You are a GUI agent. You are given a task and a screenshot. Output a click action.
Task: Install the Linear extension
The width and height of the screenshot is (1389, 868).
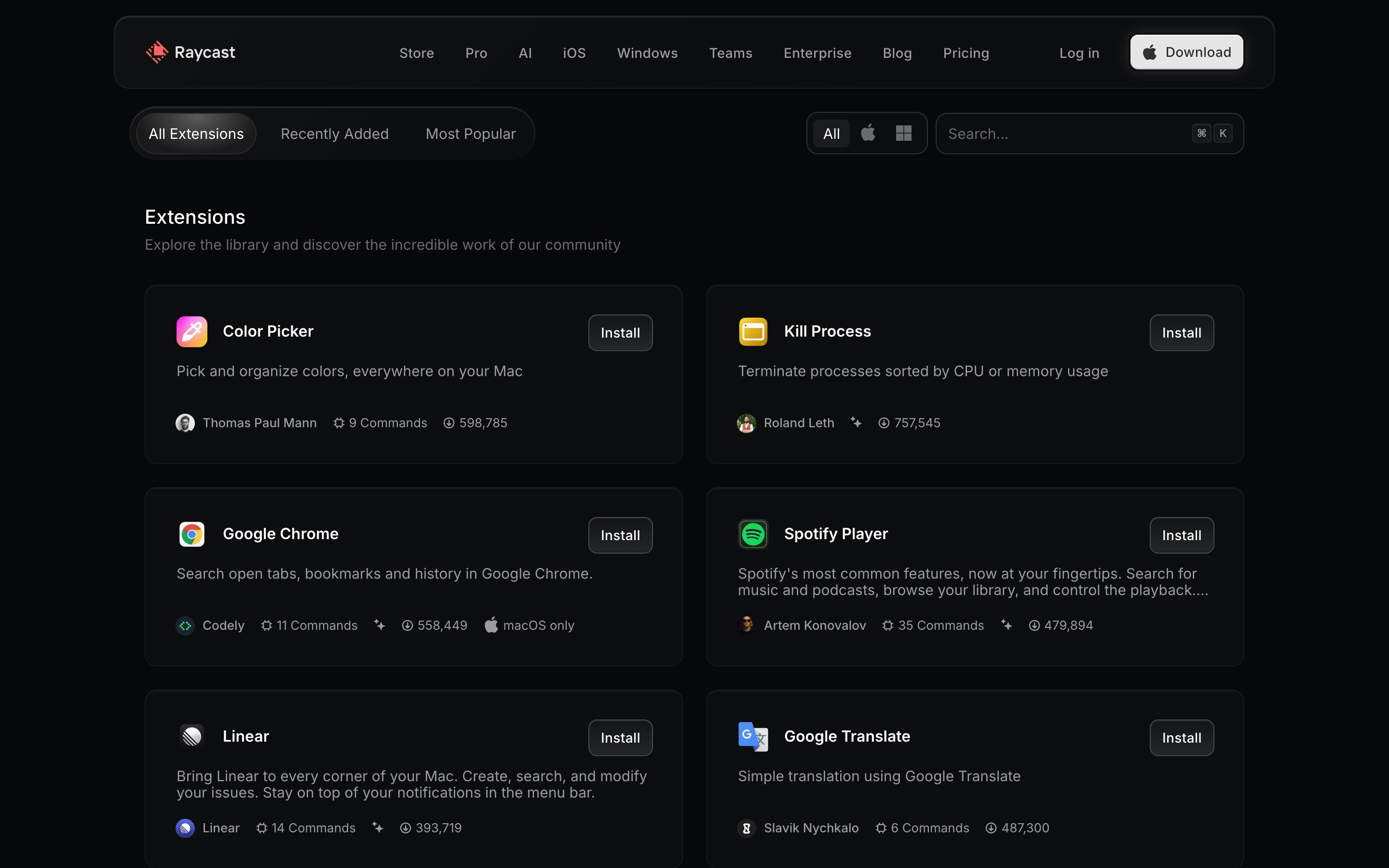620,738
